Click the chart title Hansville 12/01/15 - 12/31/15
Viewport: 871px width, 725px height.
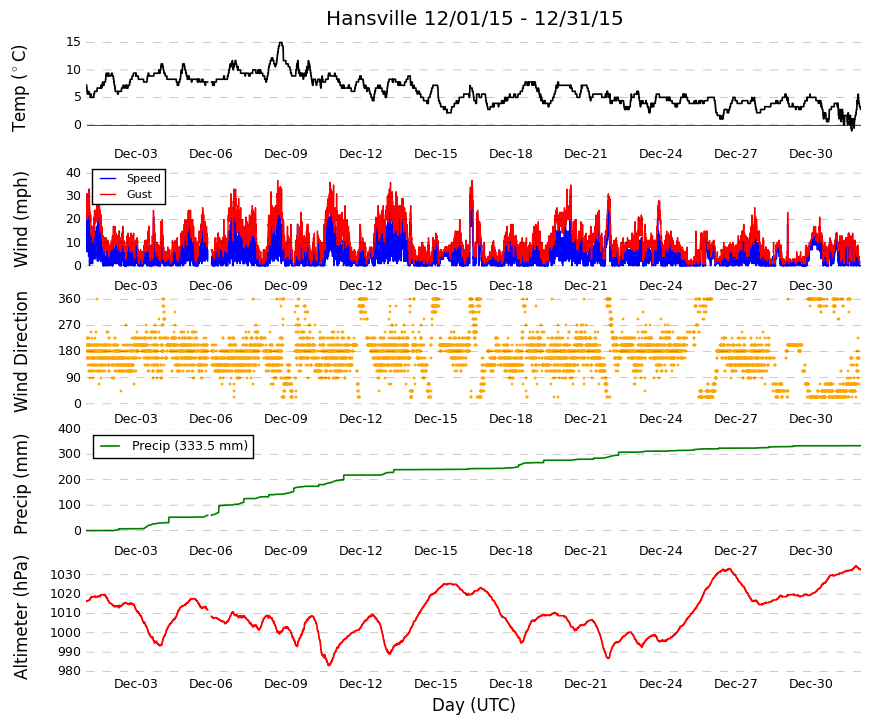click(x=474, y=18)
